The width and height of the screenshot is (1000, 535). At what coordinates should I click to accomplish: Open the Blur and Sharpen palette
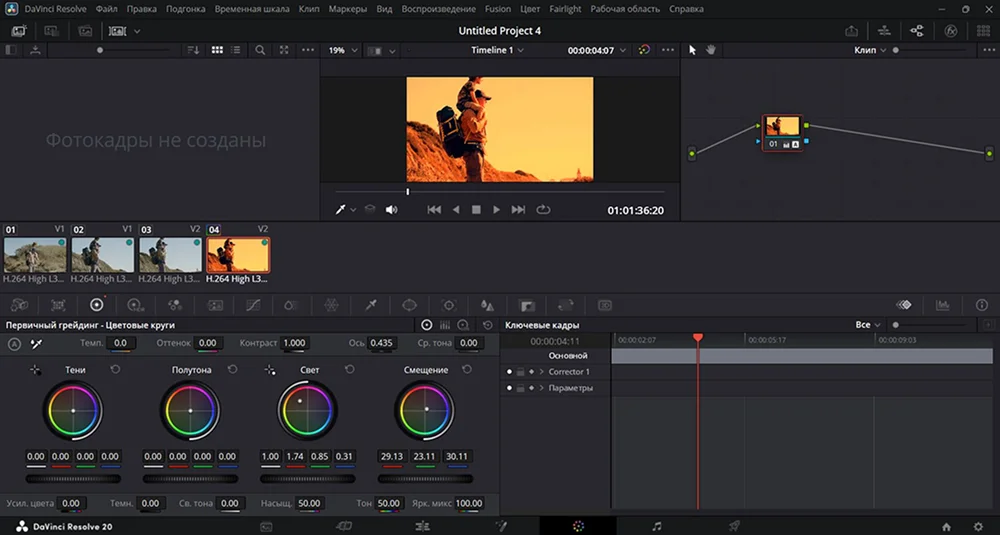(487, 305)
